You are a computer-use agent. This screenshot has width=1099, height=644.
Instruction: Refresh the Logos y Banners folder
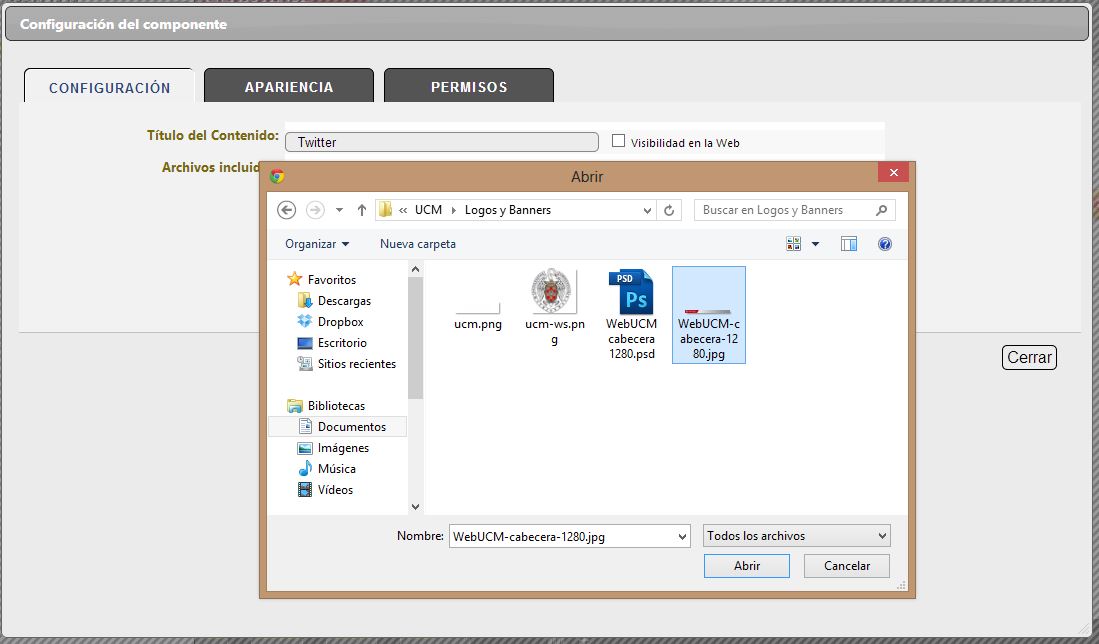point(670,210)
